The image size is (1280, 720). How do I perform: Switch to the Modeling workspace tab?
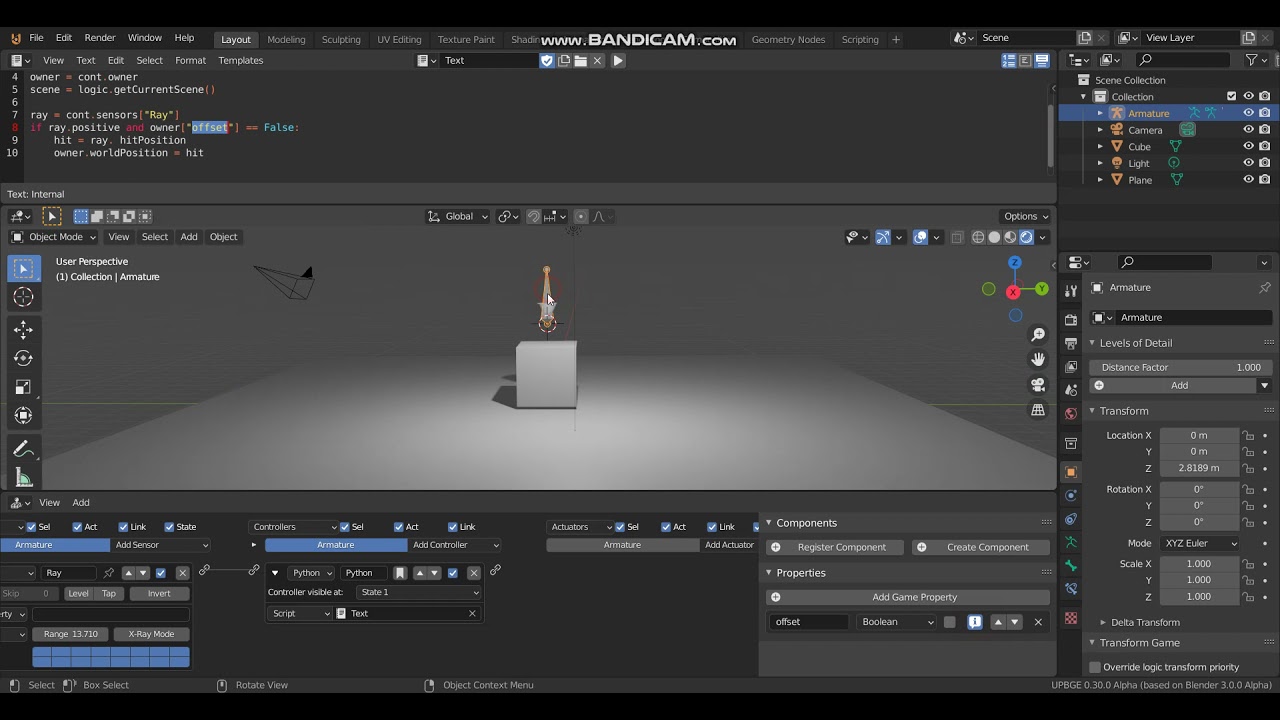pos(286,39)
